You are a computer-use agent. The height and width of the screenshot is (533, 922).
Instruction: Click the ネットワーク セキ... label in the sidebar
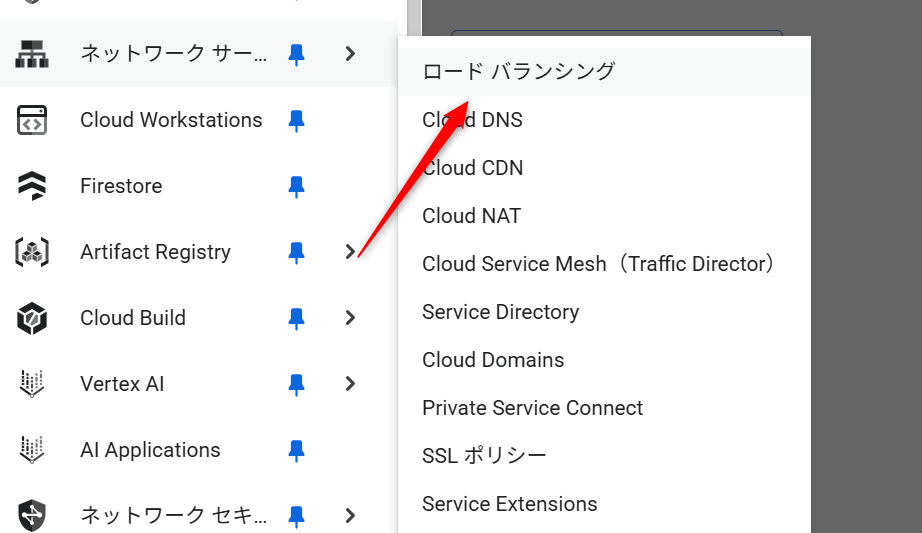(x=173, y=515)
